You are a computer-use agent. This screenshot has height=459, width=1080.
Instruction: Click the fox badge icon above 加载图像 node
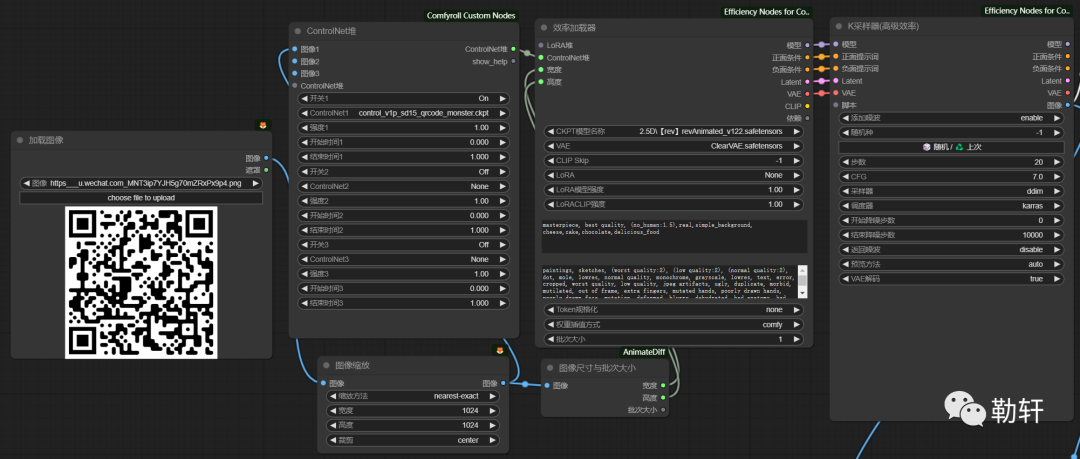[x=263, y=125]
